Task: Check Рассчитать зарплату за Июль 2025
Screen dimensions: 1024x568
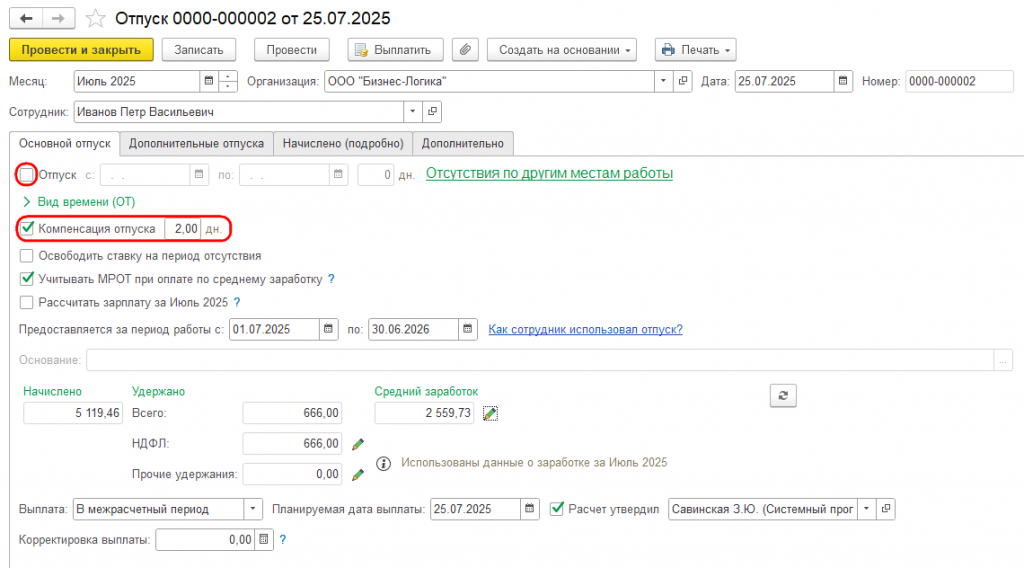Action: (27, 302)
